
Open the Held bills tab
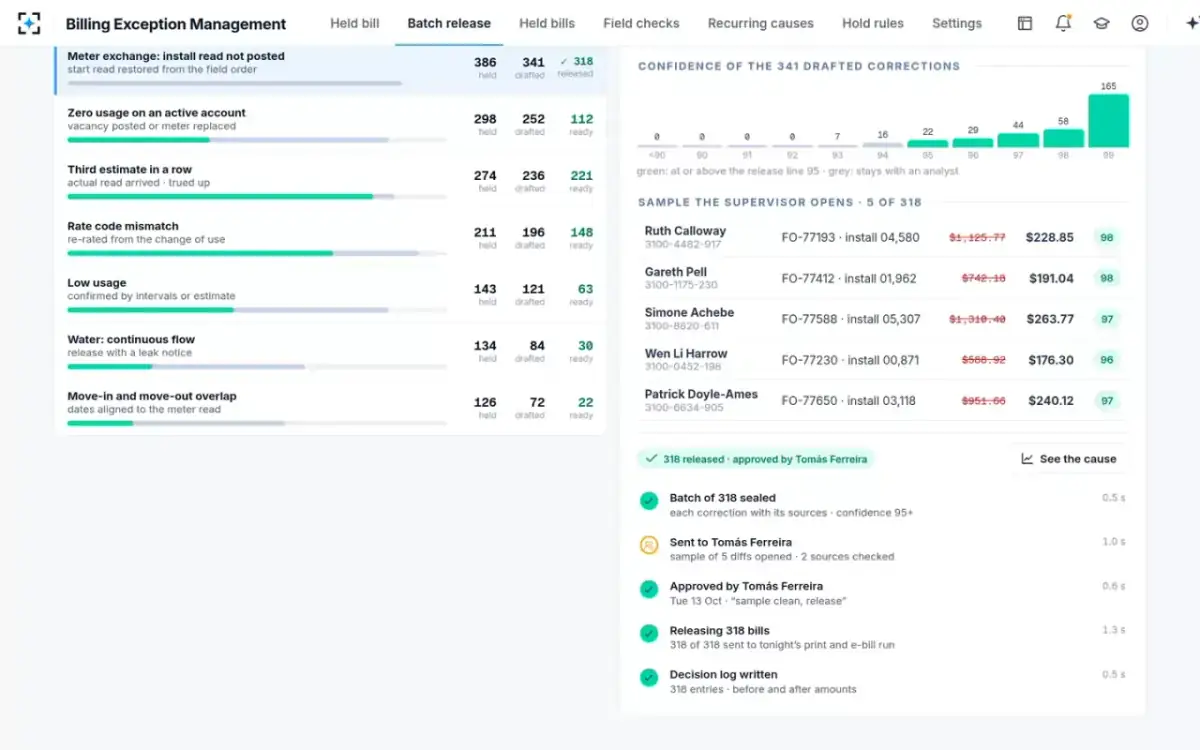point(547,23)
